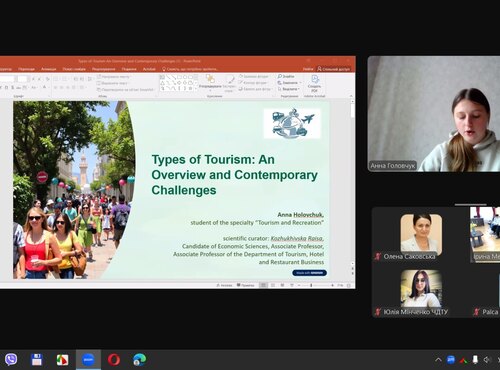Viewport: 500px width, 370px height.
Task: Open the Shape Effects dropdown
Action: coord(256,89)
